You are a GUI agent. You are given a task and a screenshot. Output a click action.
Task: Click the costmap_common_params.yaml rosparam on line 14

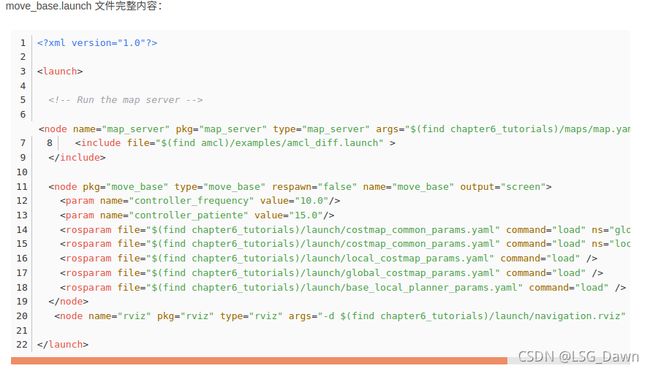(x=345, y=230)
